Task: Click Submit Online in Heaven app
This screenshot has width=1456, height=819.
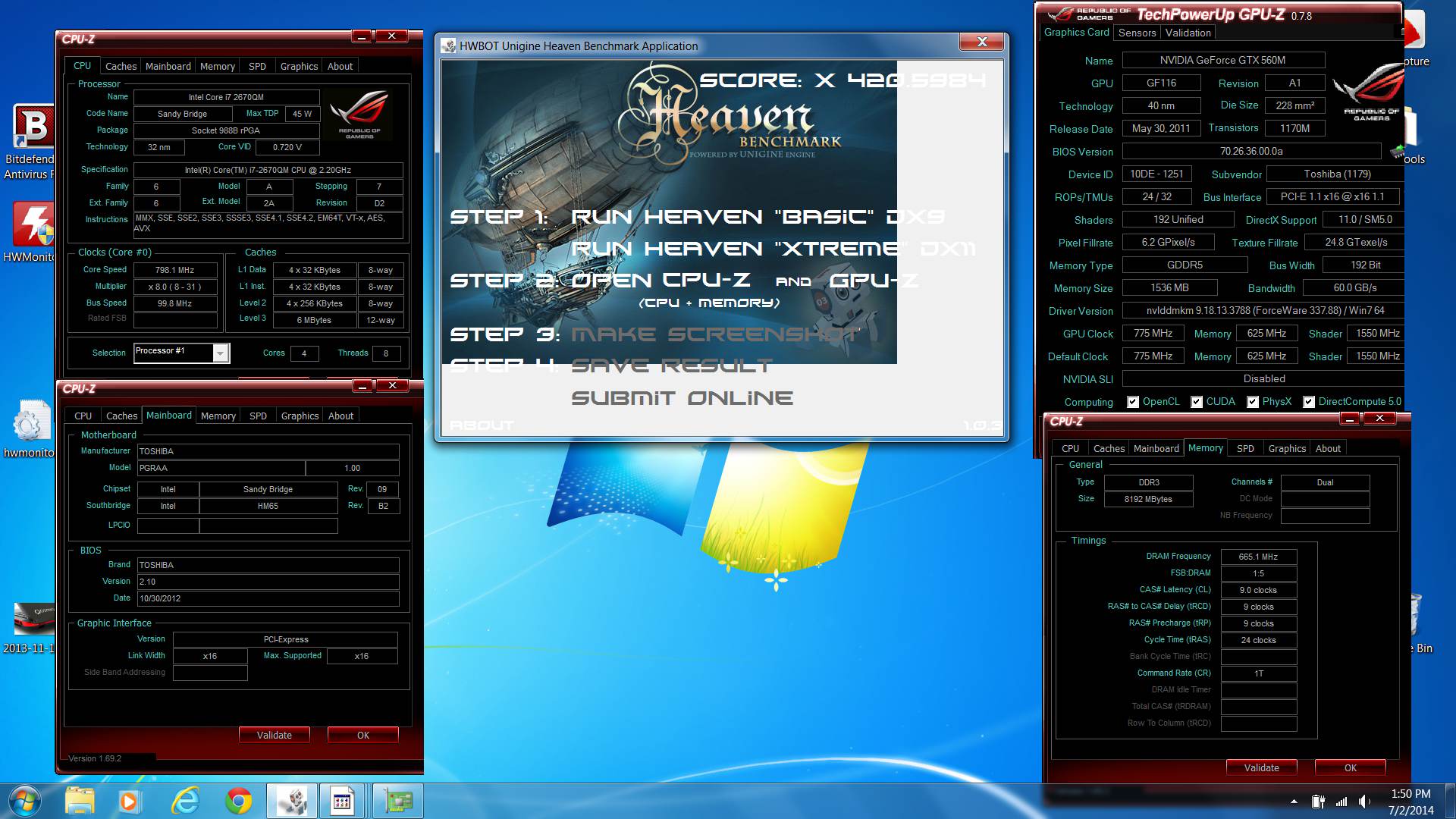Action: point(682,398)
